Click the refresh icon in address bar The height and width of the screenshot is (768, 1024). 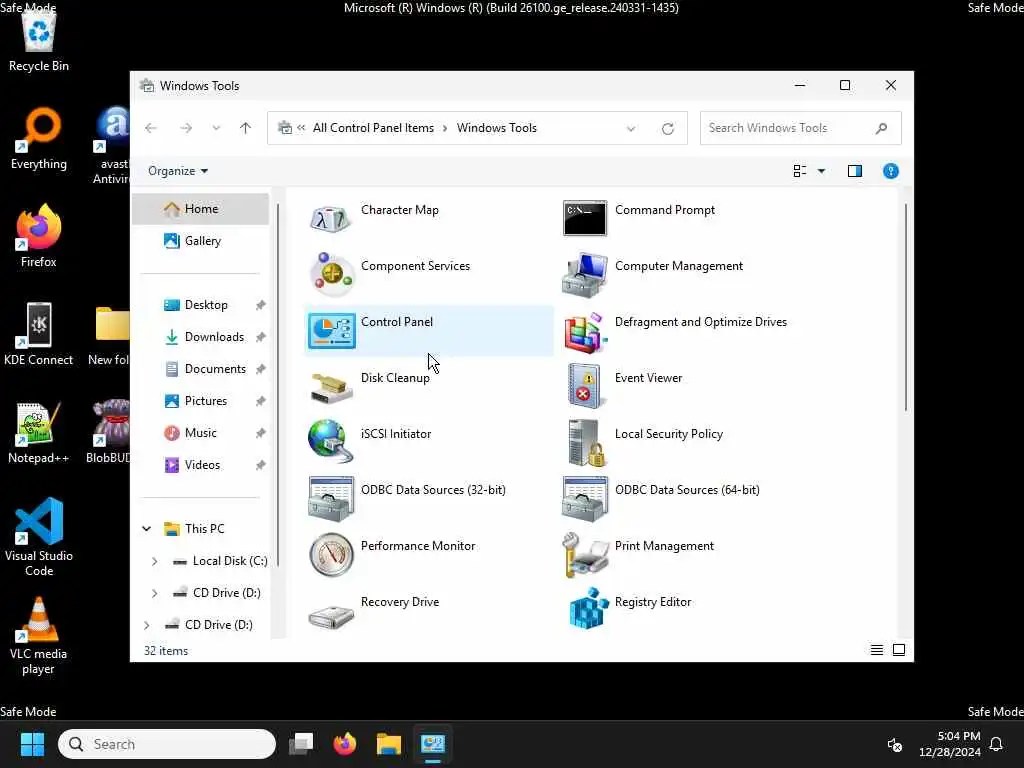(667, 129)
